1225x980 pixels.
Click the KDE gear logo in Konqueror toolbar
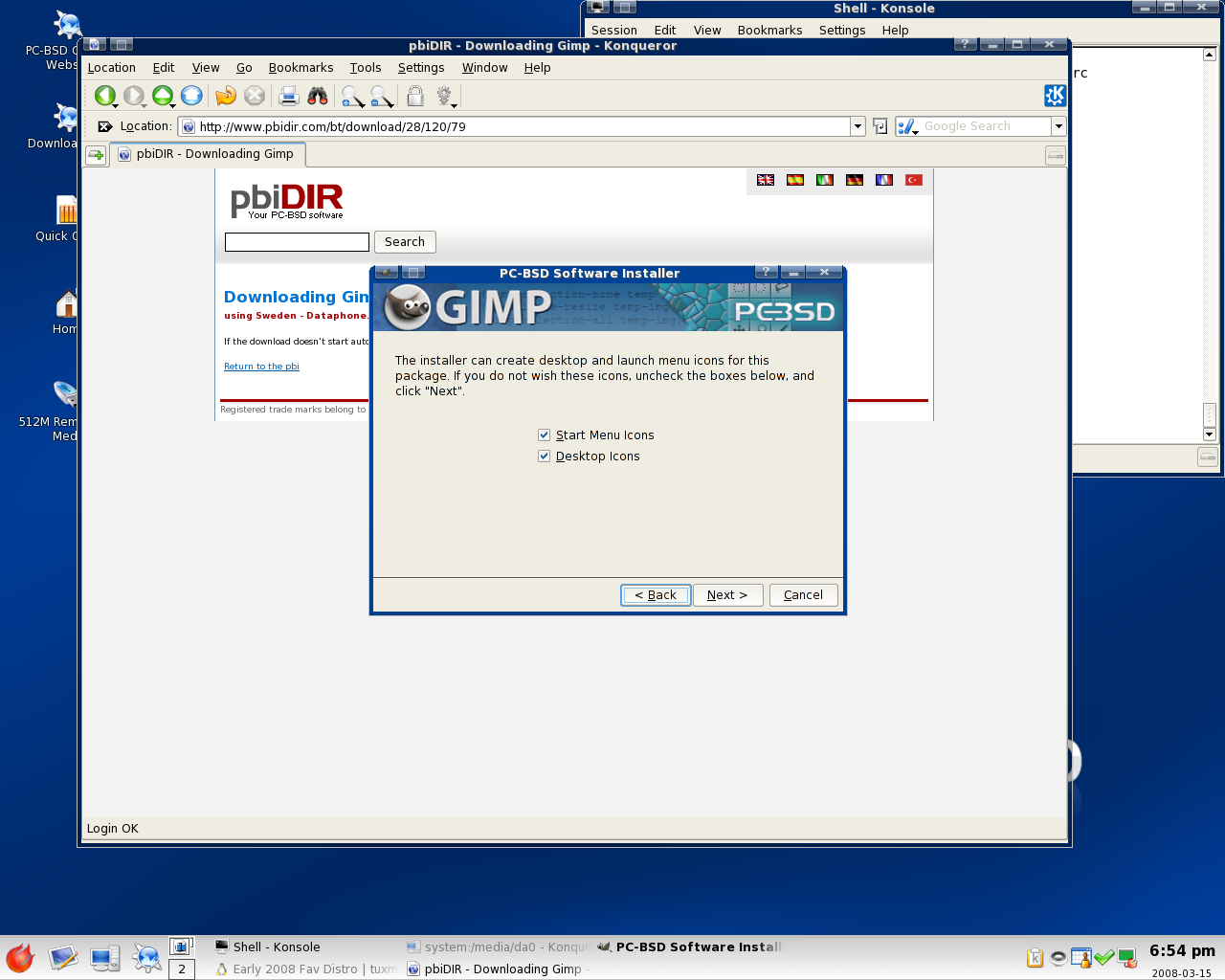[1055, 96]
